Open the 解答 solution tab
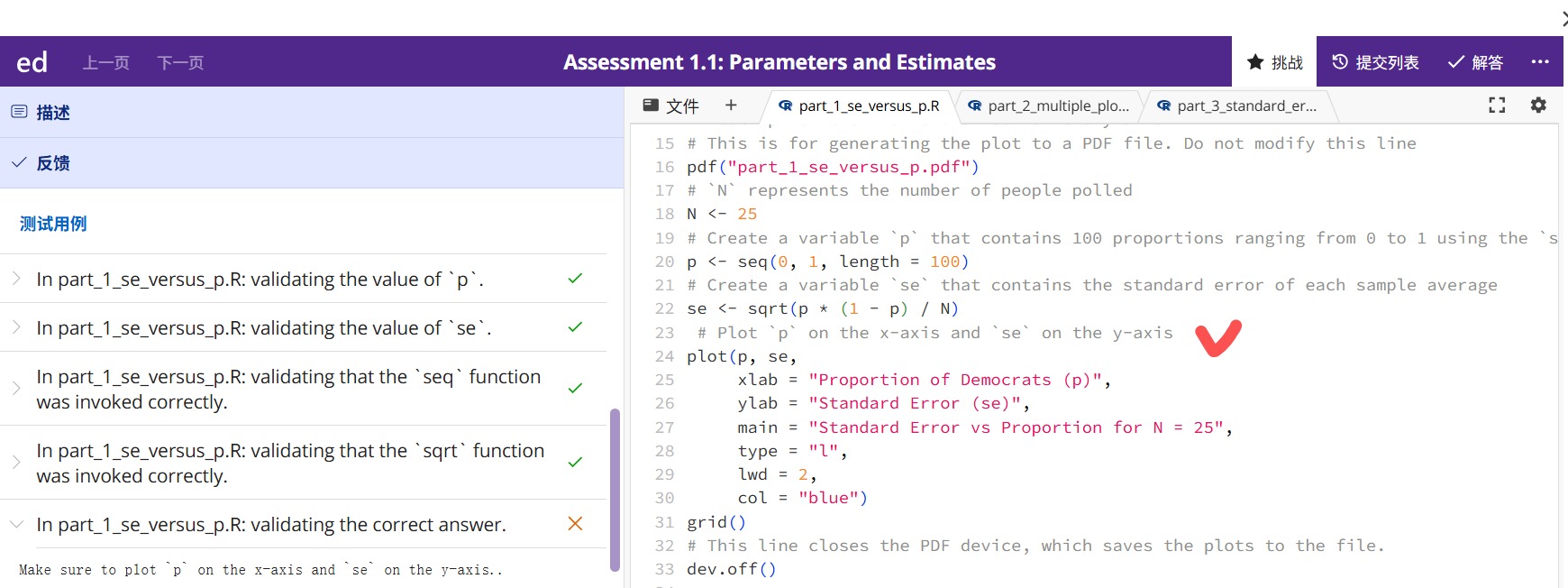The image size is (1568, 588). (x=1475, y=62)
